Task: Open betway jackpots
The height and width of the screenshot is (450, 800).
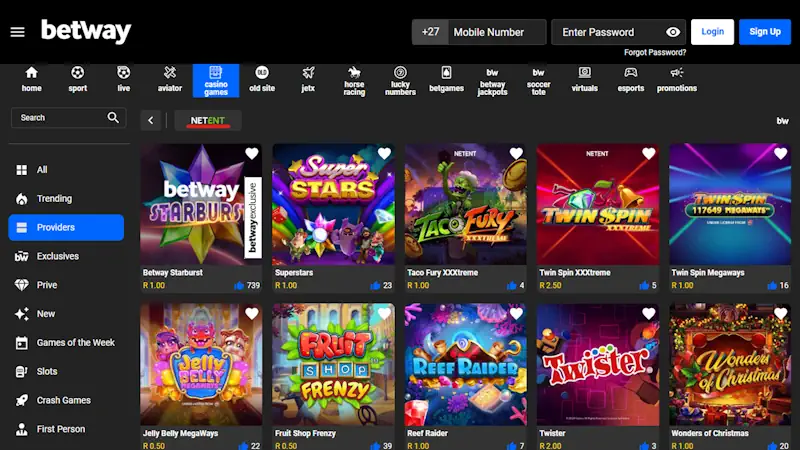Action: [492, 81]
